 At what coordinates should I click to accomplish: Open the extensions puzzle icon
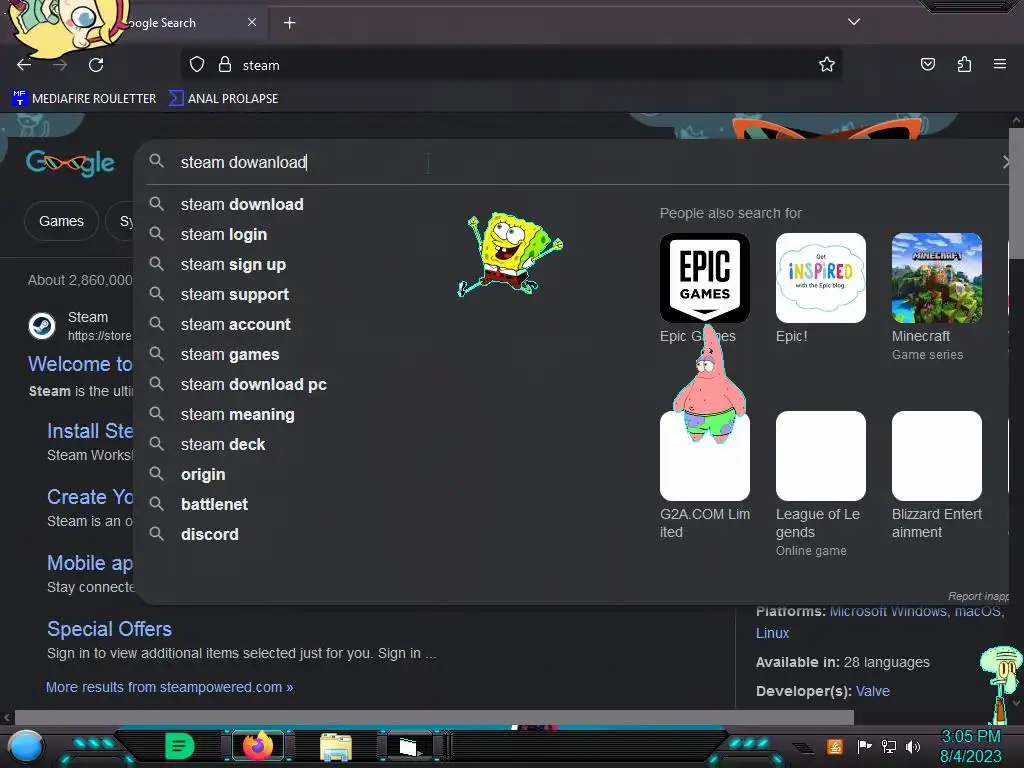(x=964, y=65)
